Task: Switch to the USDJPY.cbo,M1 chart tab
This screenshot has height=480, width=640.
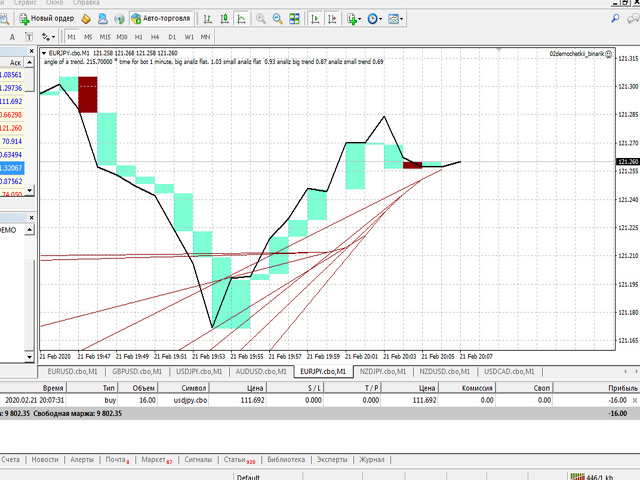Action: (x=199, y=371)
